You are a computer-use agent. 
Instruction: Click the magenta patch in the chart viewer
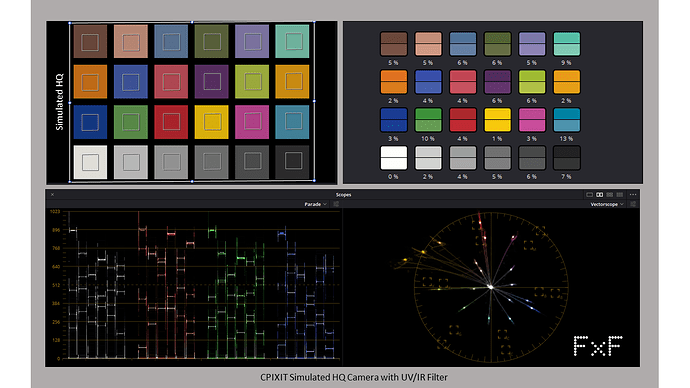(x=252, y=122)
